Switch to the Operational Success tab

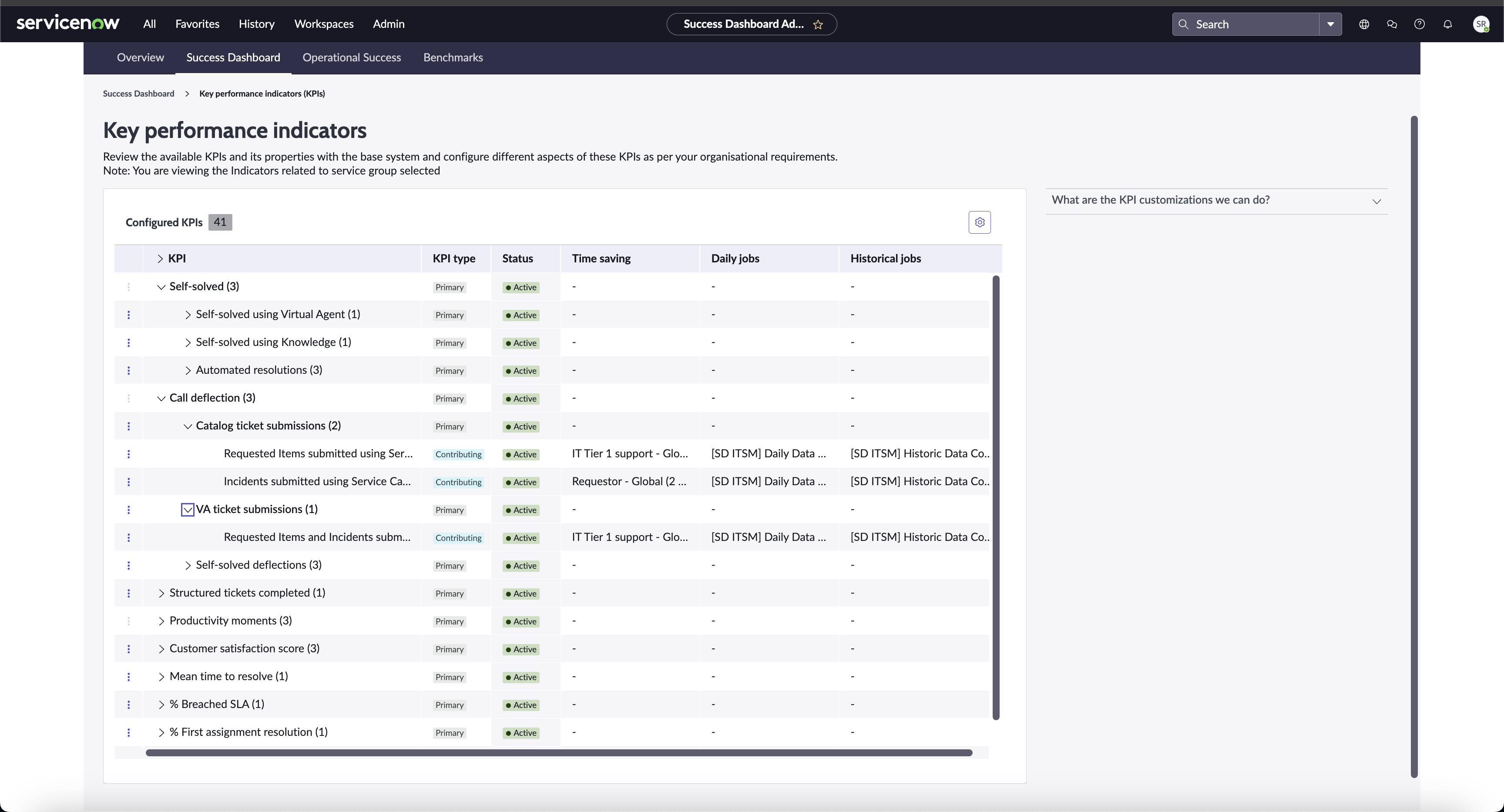[352, 58]
